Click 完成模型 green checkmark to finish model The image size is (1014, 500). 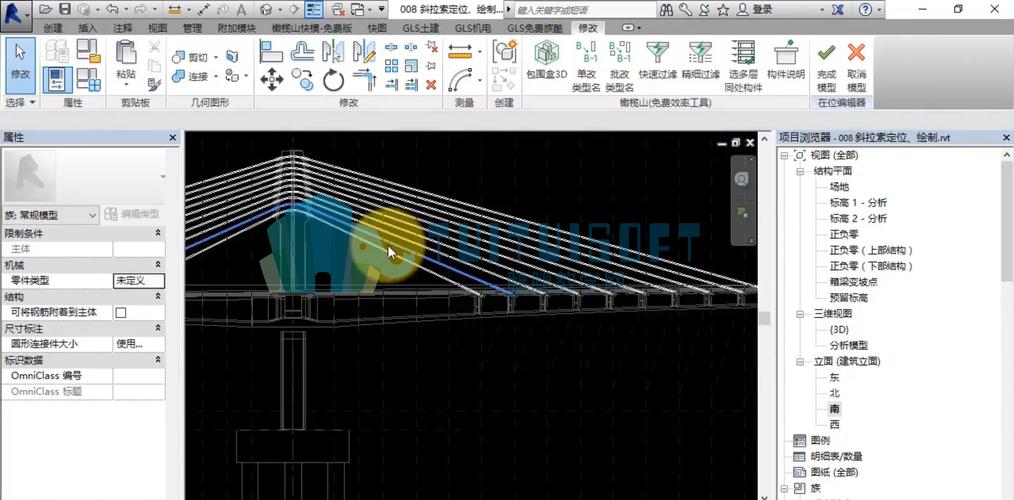(x=826, y=67)
